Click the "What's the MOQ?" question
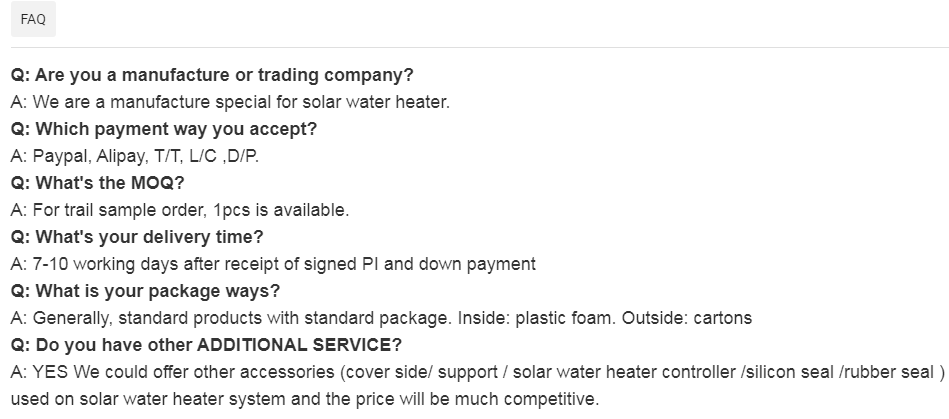The image size is (949, 419). 97,183
